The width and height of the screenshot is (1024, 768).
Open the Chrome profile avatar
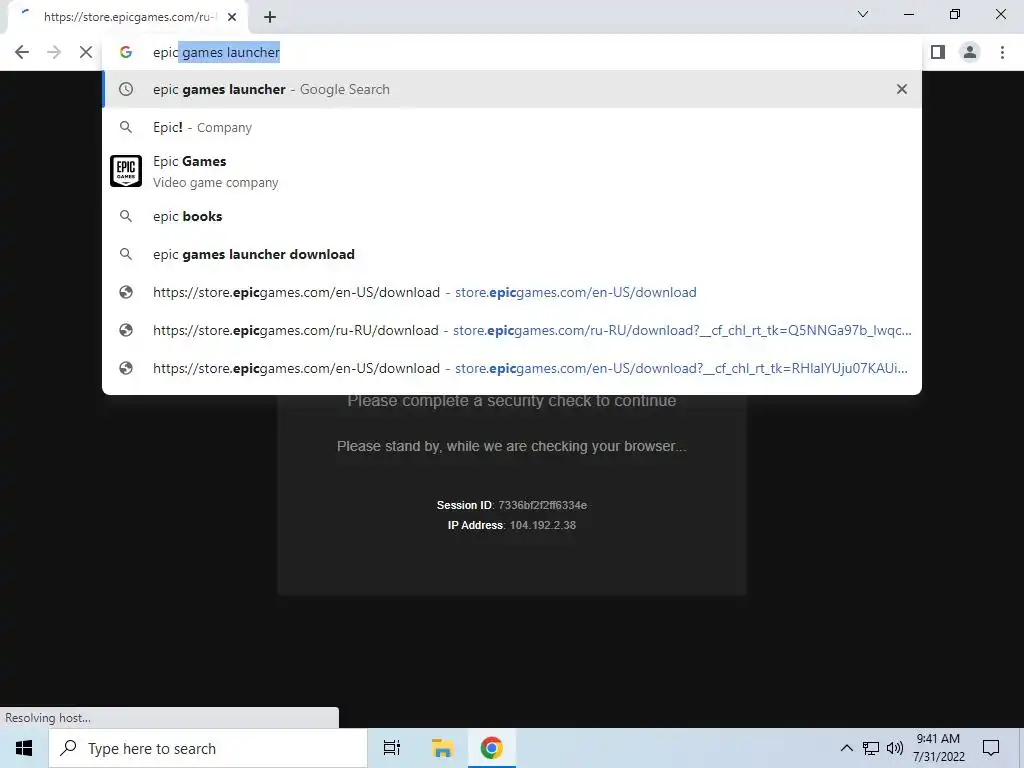pyautogui.click(x=970, y=52)
